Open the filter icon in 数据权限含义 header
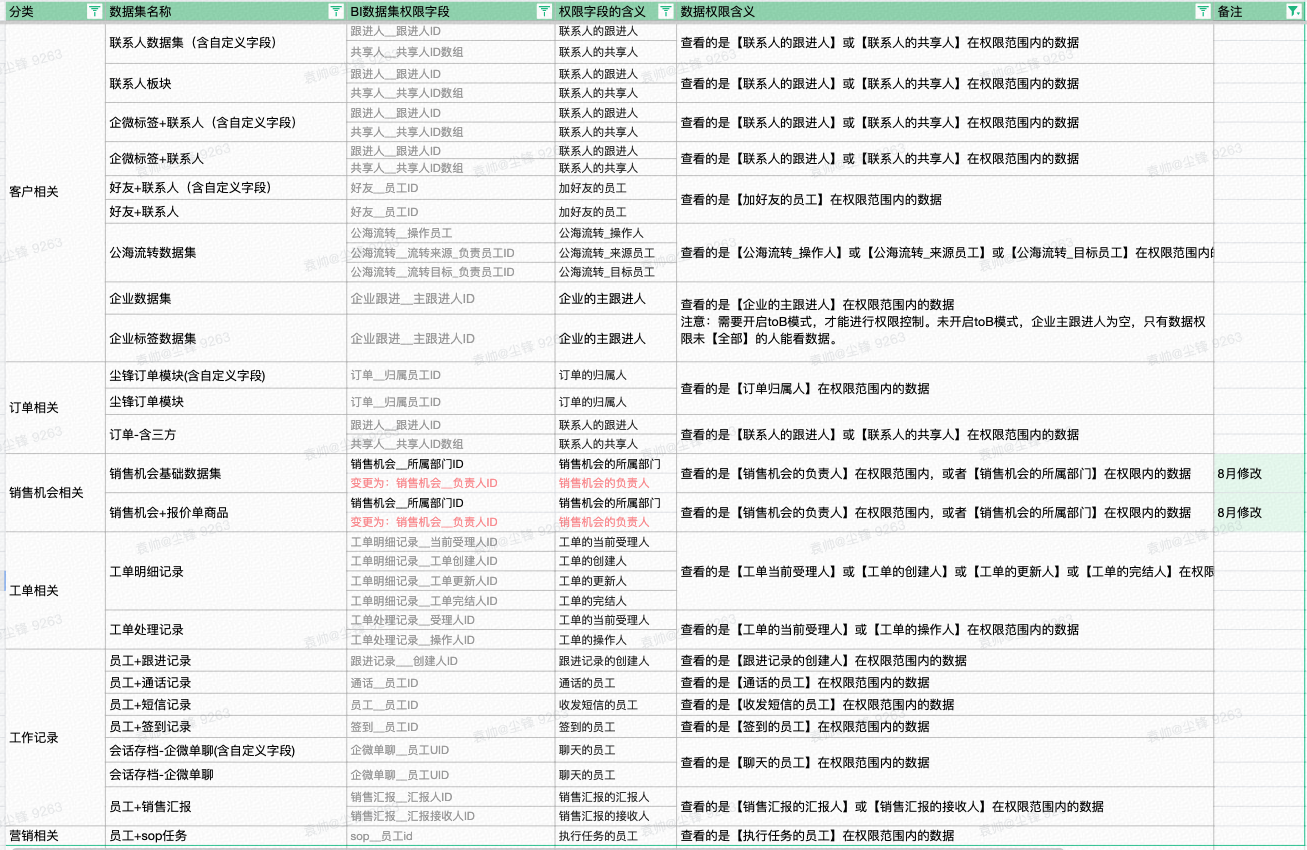The width and height of the screenshot is (1307, 850). point(1203,11)
